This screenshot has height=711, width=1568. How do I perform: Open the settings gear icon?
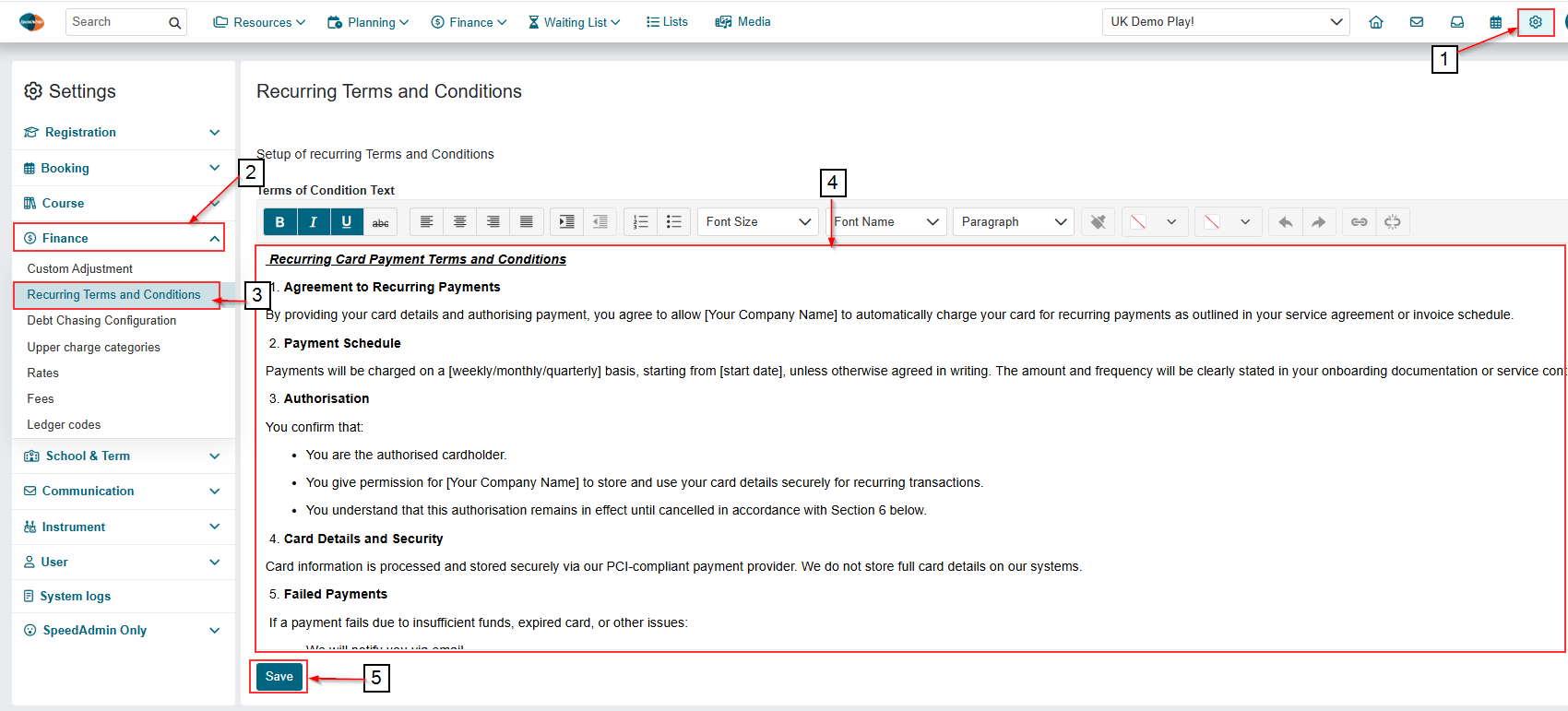1536,22
